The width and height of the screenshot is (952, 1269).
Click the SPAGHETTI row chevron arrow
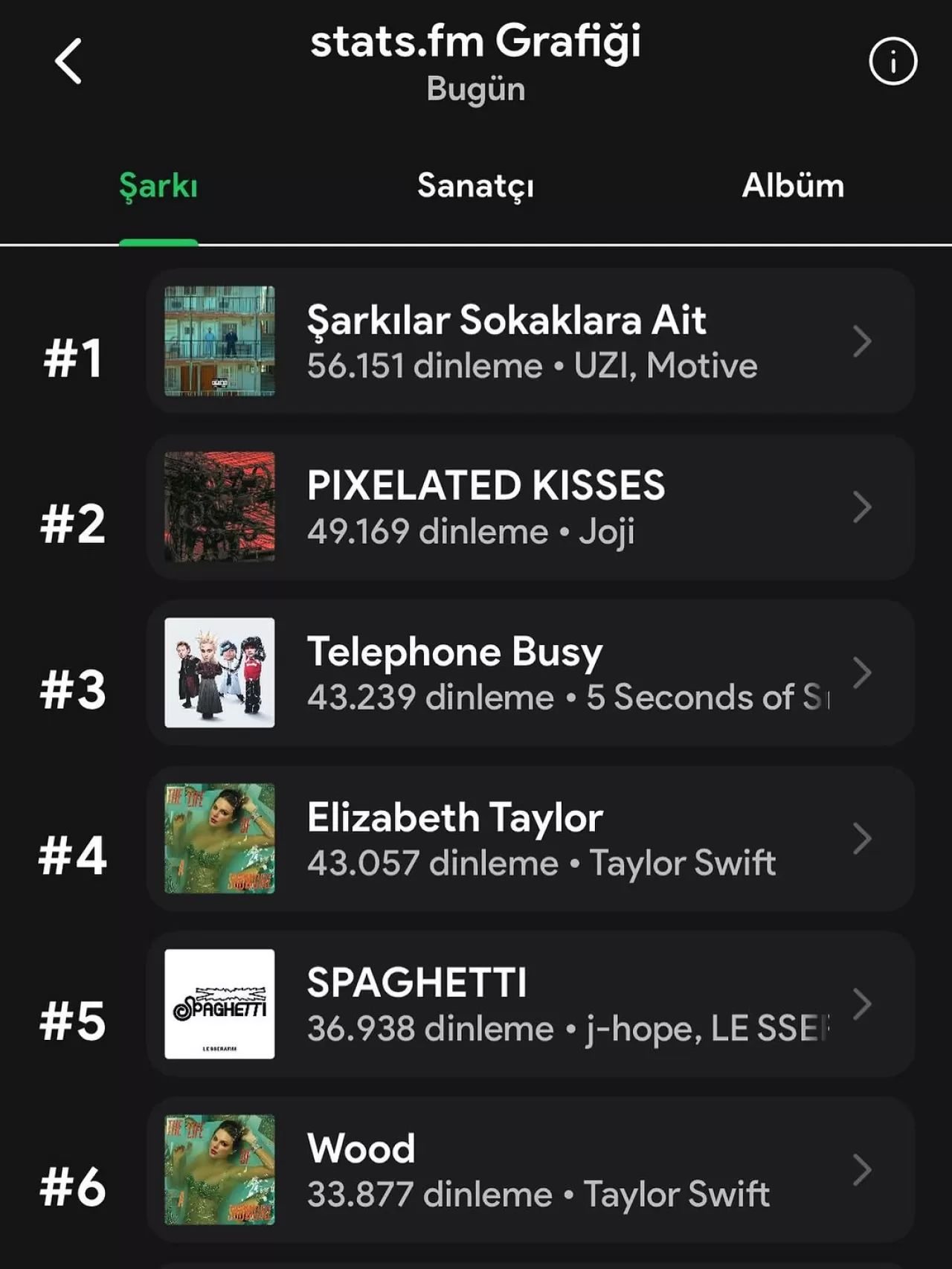coord(862,1004)
